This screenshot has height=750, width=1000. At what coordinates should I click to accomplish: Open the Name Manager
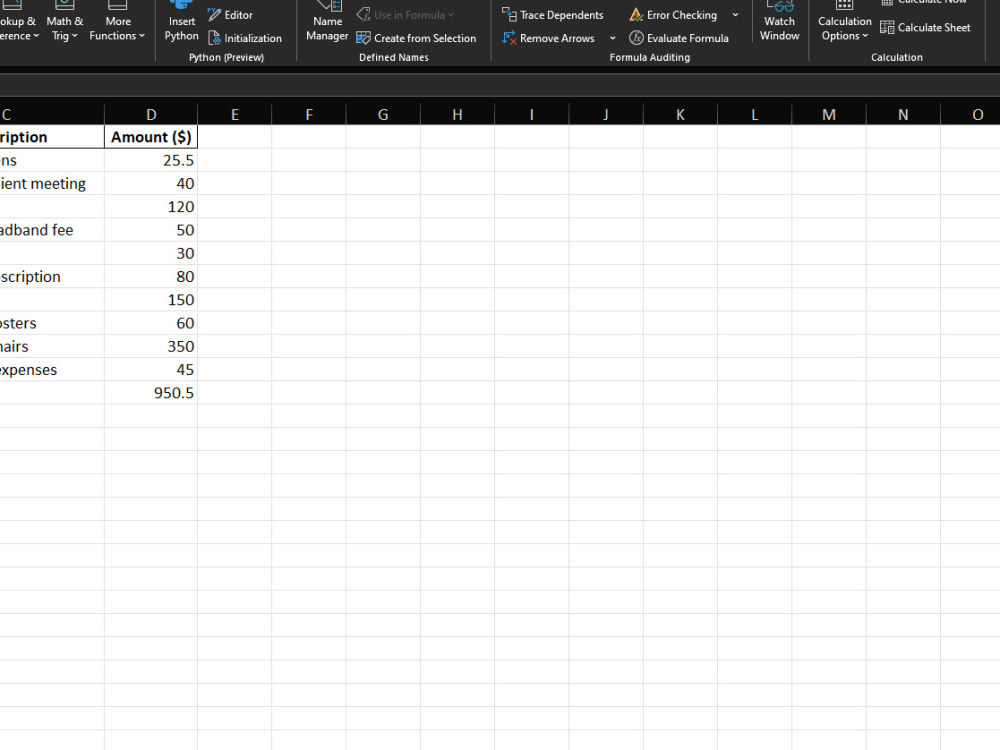327,22
